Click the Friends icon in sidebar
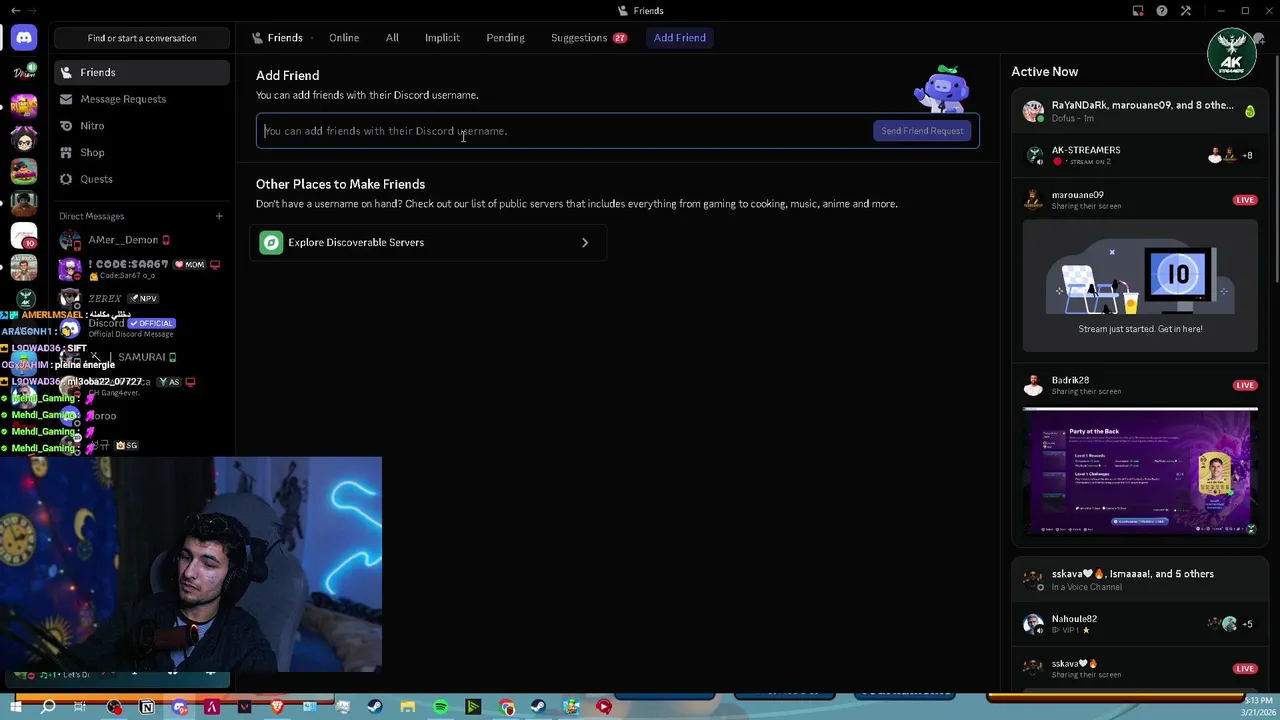This screenshot has width=1280, height=720. point(66,72)
